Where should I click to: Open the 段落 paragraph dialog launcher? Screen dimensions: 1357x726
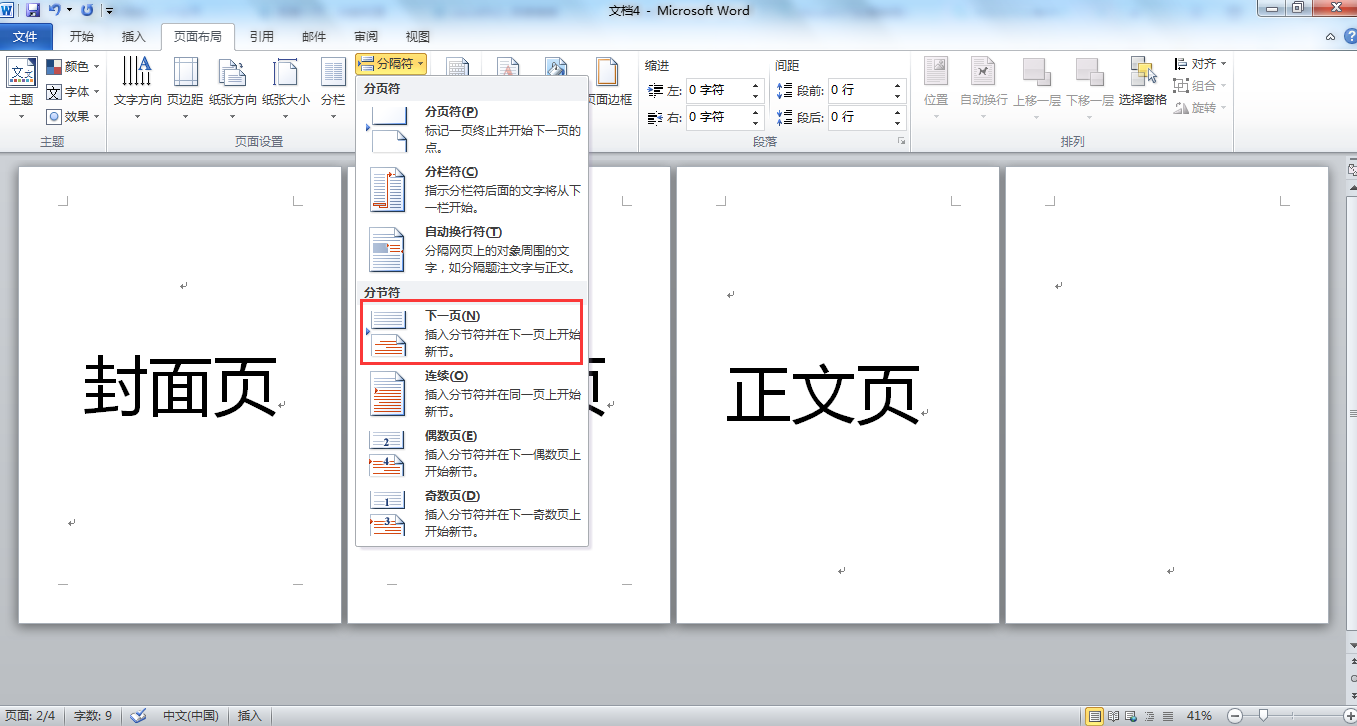pyautogui.click(x=901, y=142)
